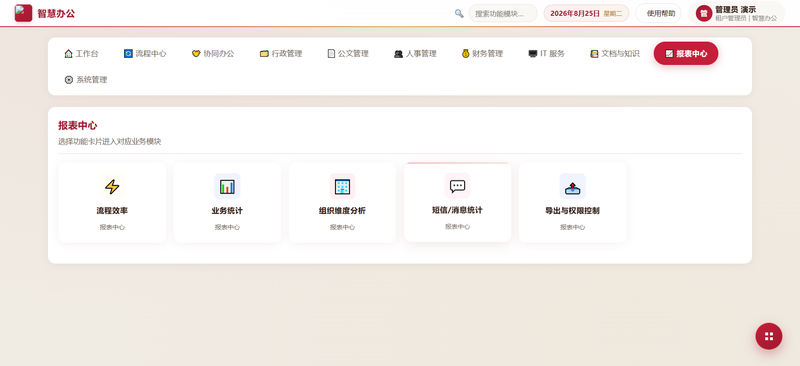Click the 智慧办公 title text
The height and width of the screenshot is (366, 800).
(x=56, y=13)
